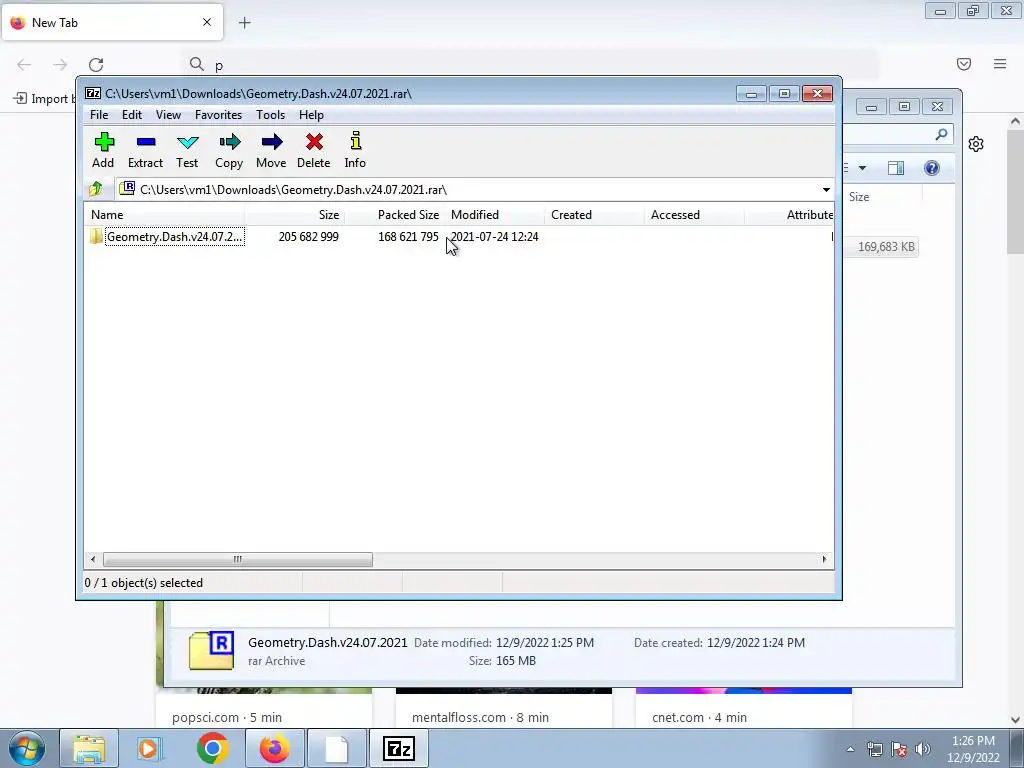Extract the archive using the Extract icon

click(145, 150)
